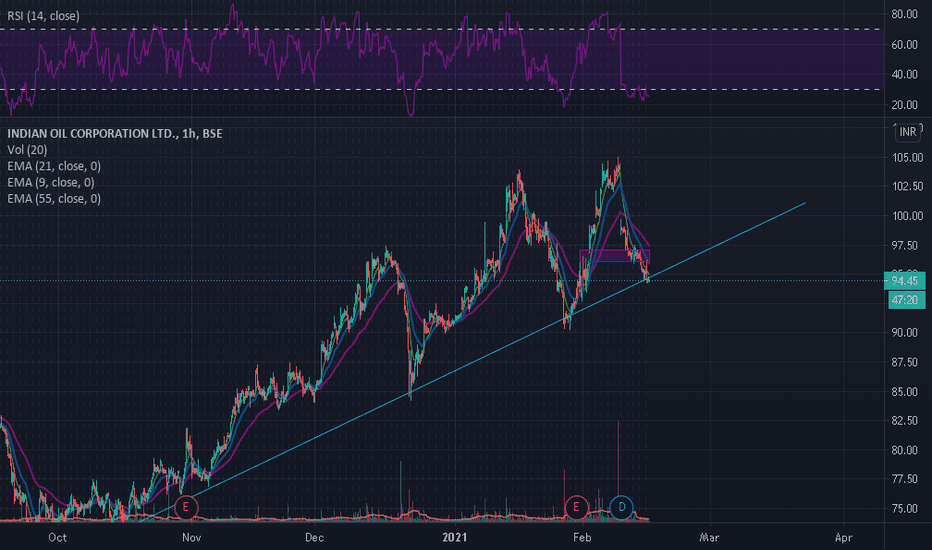
Task: Click the blue D dividend marker
Action: (622, 507)
